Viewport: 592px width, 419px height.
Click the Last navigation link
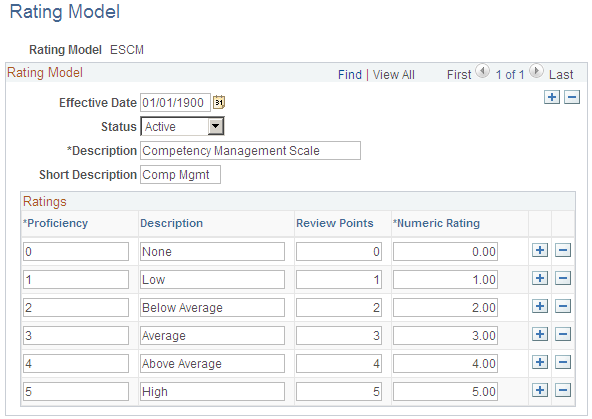(561, 75)
